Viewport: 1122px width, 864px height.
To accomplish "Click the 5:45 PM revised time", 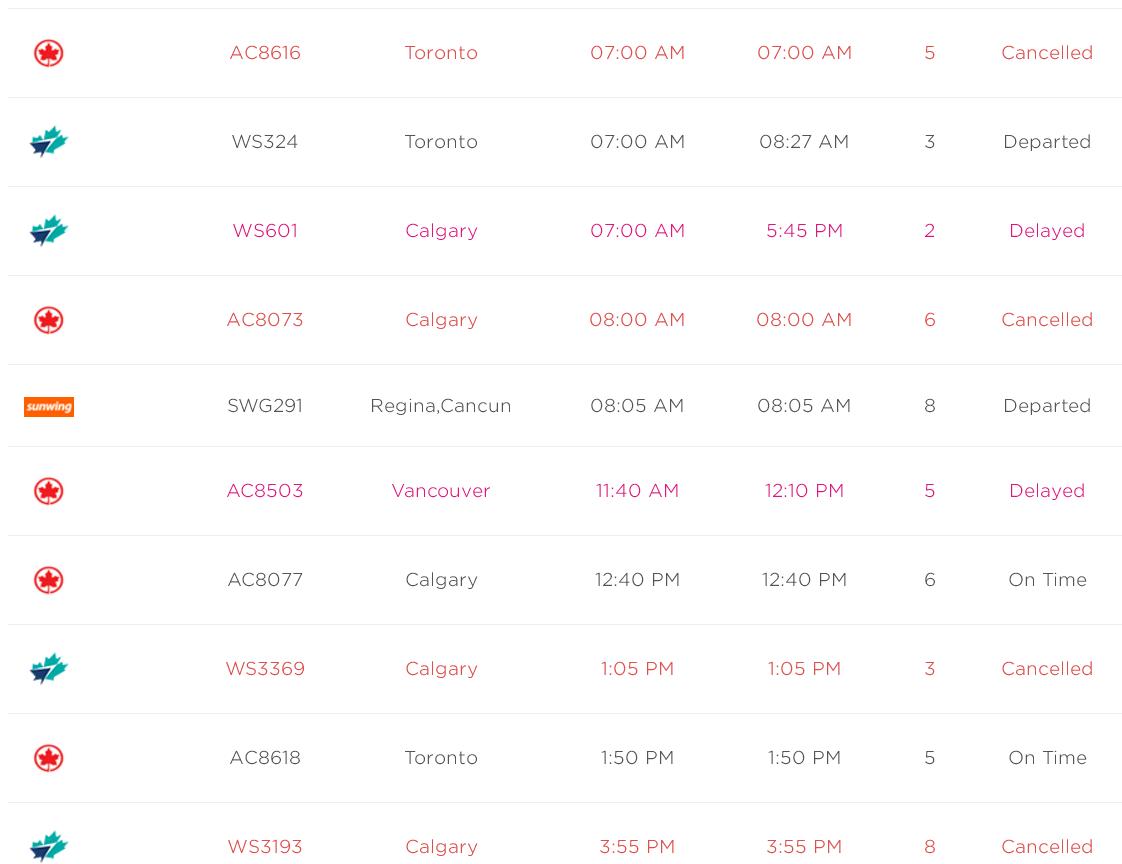I will point(804,231).
